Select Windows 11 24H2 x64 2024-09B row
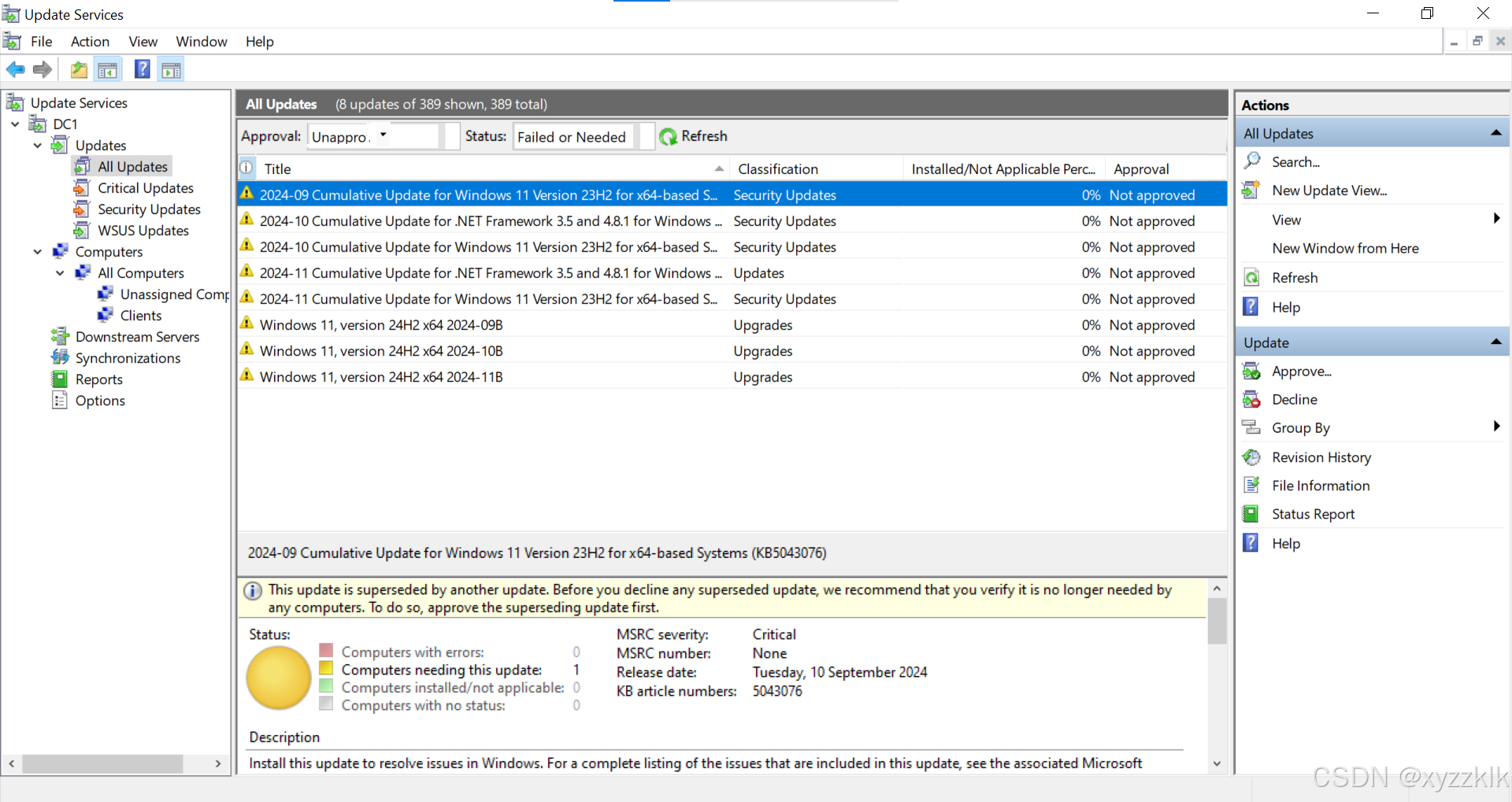 (732, 324)
